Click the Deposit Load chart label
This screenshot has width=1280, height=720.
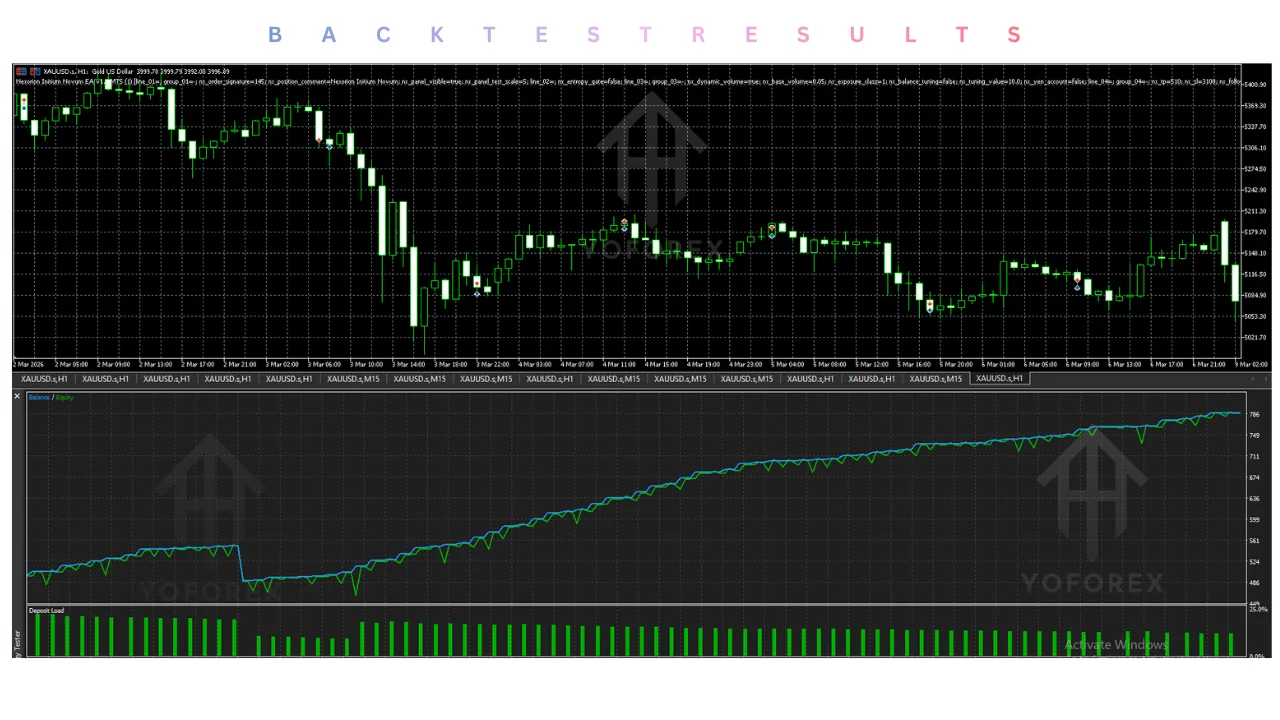click(x=46, y=610)
